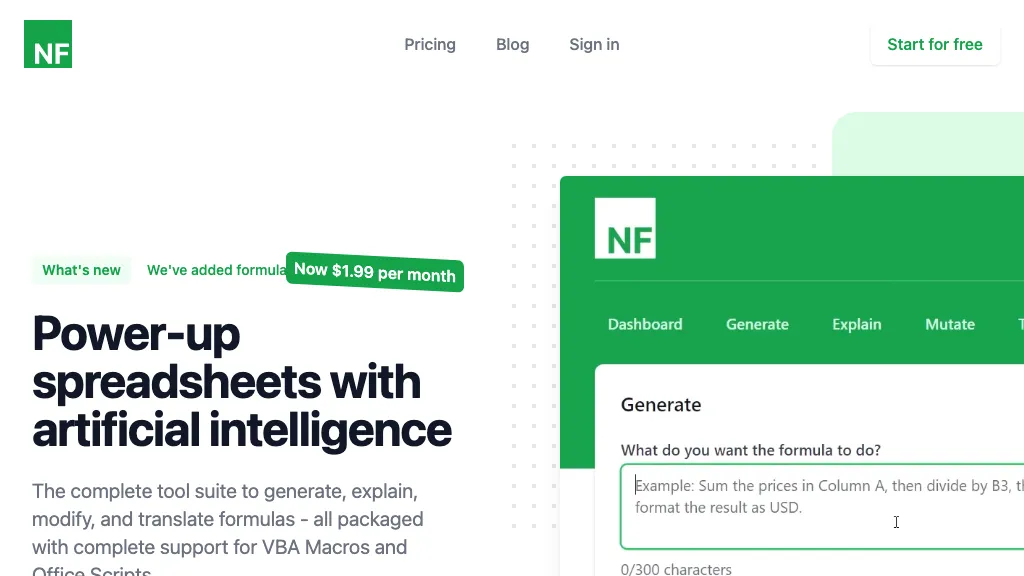This screenshot has width=1024, height=576.
Task: Open the Mutate tab
Action: [949, 324]
